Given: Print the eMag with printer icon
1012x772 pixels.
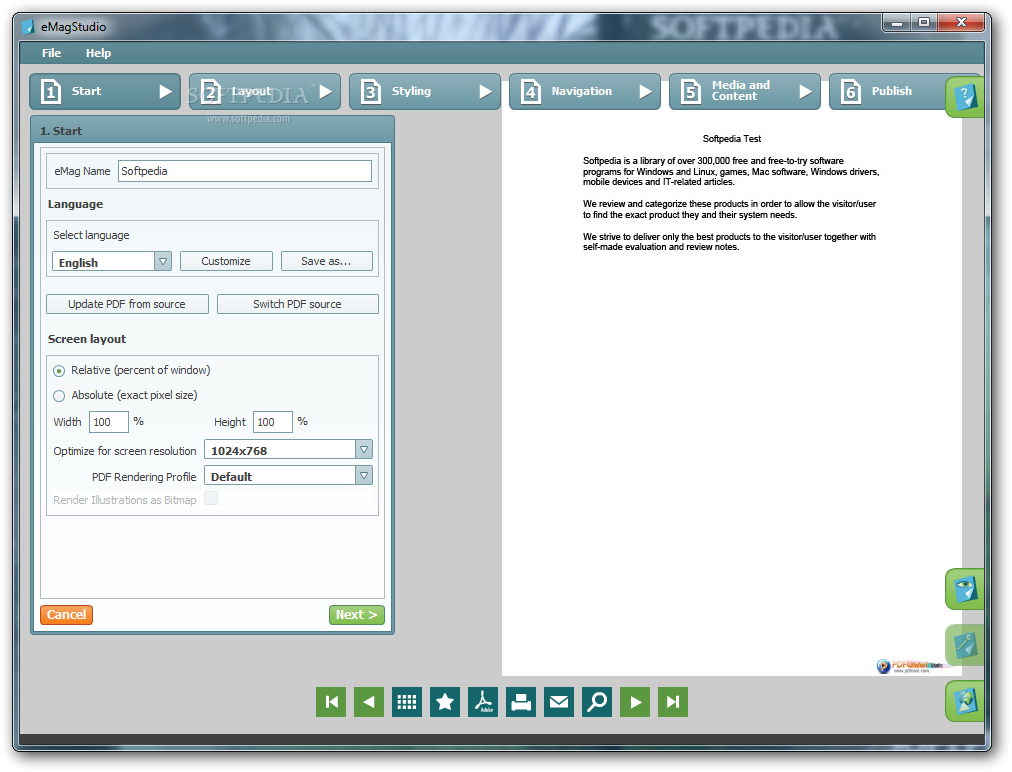Looking at the screenshot, I should 521,702.
